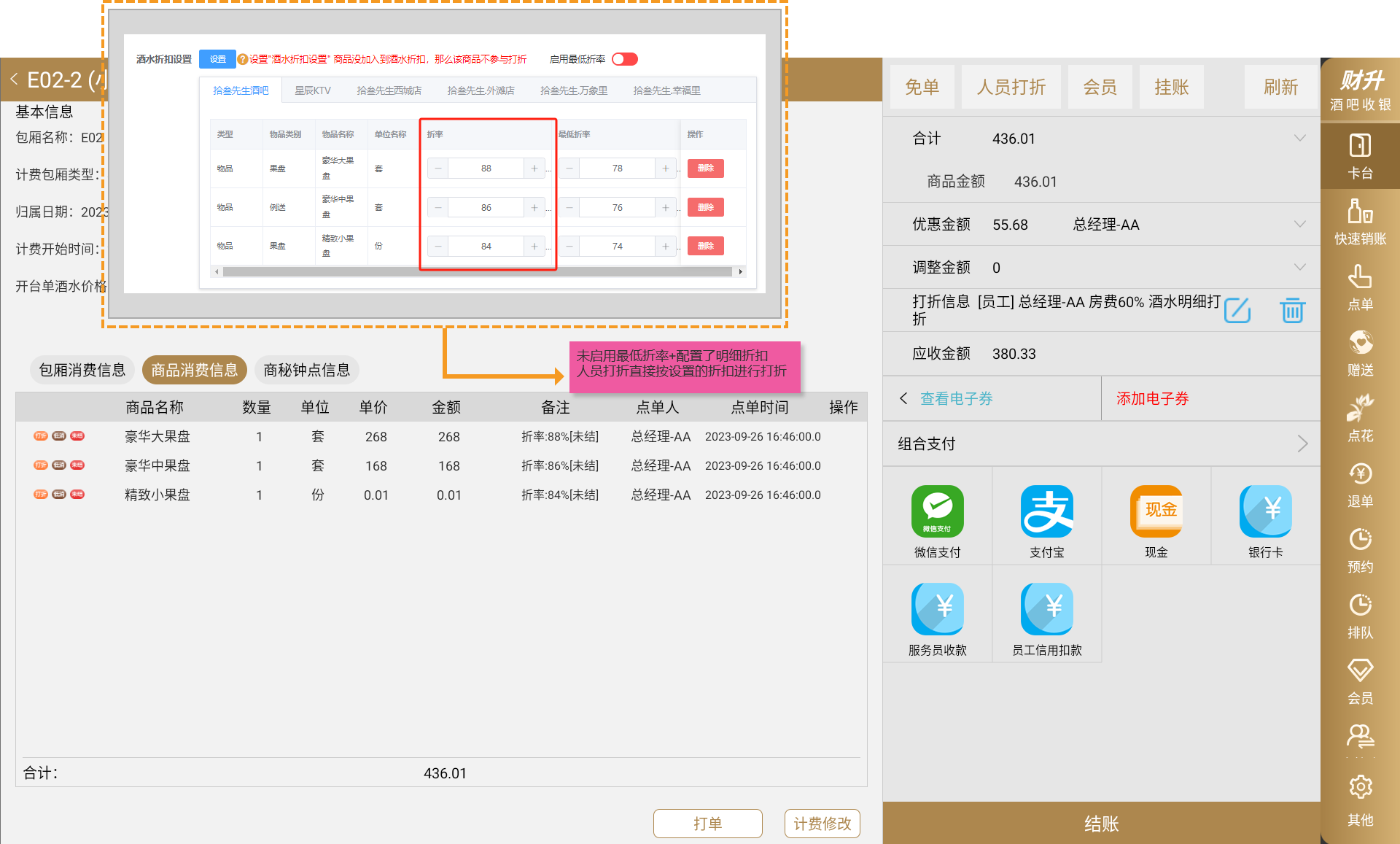
Task: Open 快速销账 in the sidebar
Action: (1360, 221)
